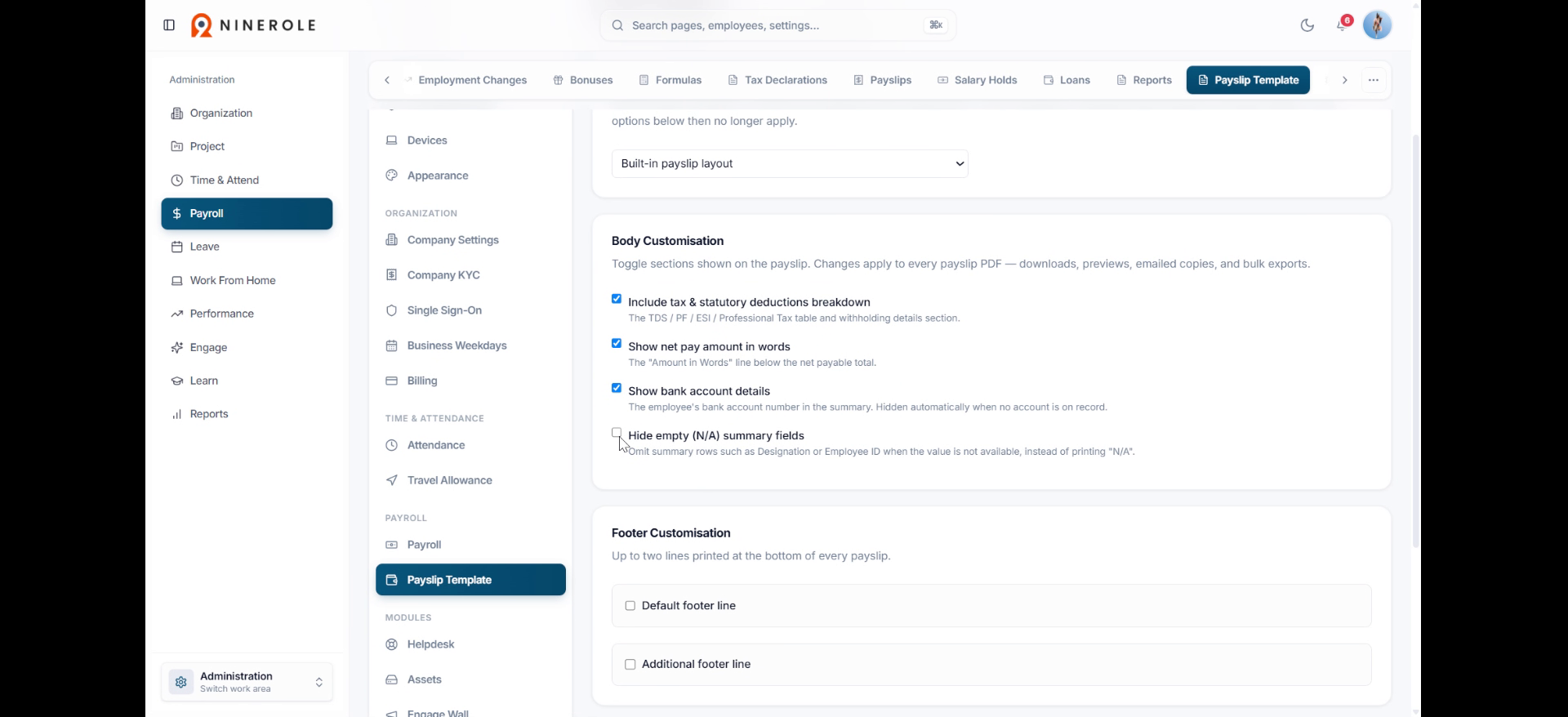The width and height of the screenshot is (1568, 717).
Task: Uncheck Show bank account details
Action: (x=617, y=388)
